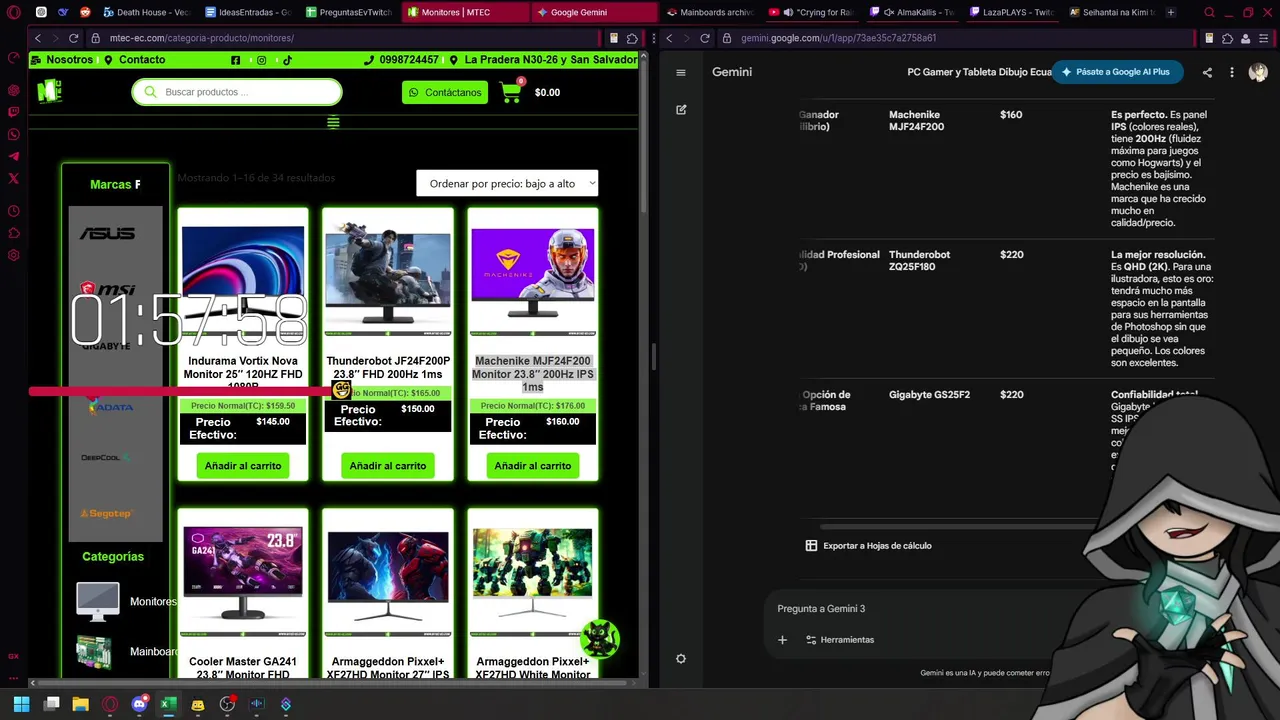
Task: Add Thunderobot JF24F200P to cart
Action: [x=388, y=466]
